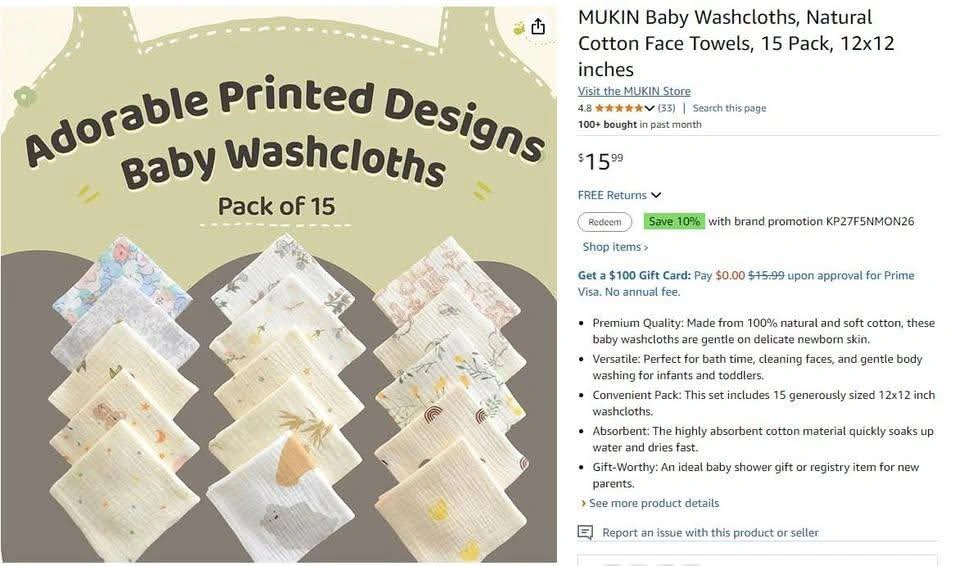The image size is (960, 566).
Task: Click the Save 10% green badge
Action: click(674, 221)
